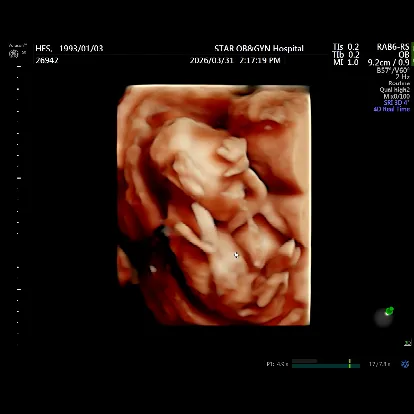The width and height of the screenshot is (414, 414).
Task: Click the exam date and time text
Action: [235, 60]
